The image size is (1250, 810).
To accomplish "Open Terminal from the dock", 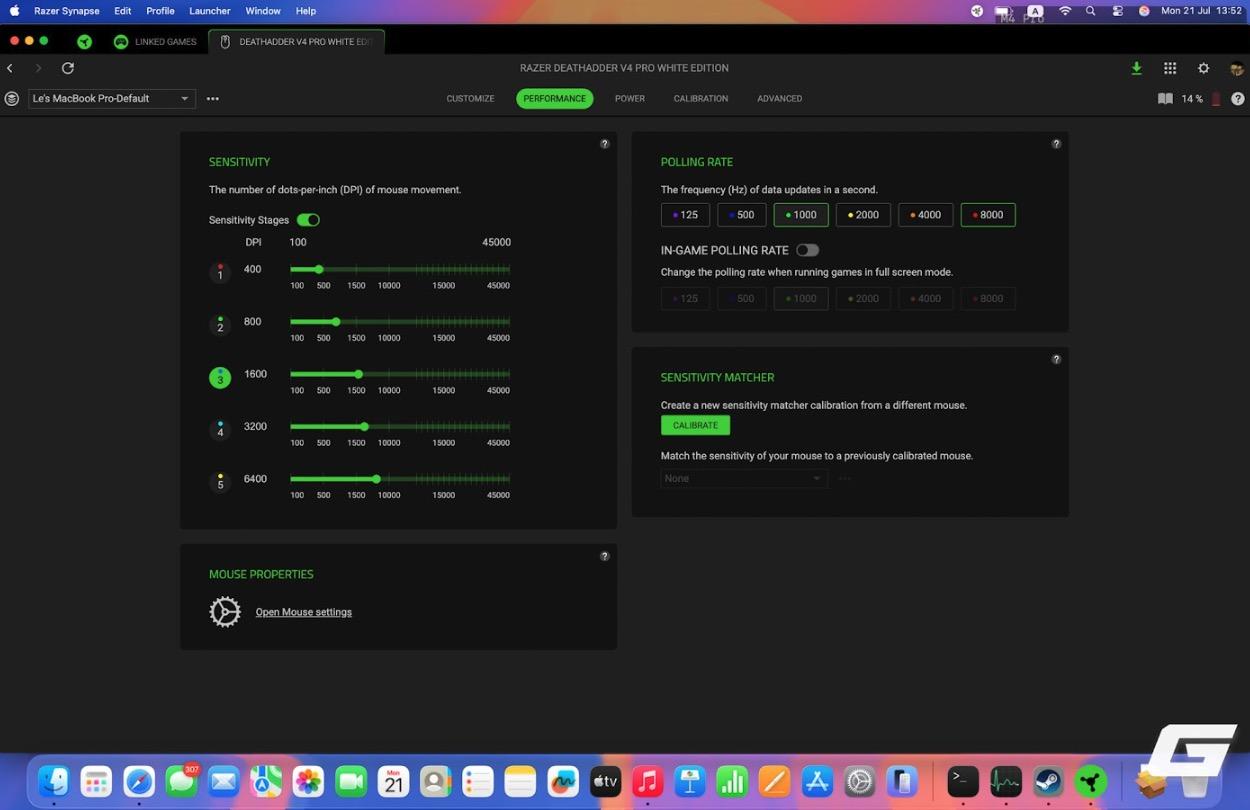I will 963,781.
